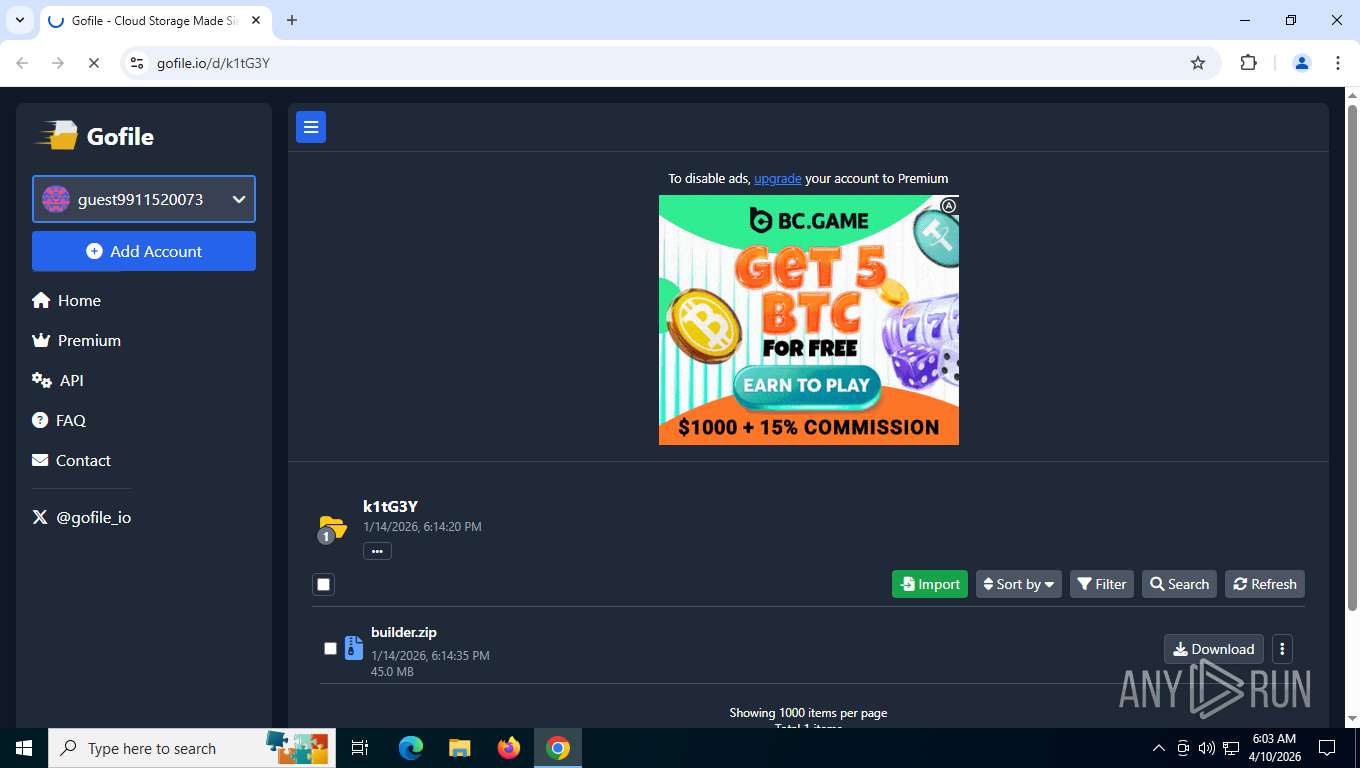Open the Premium page from the sidebar

point(76,340)
